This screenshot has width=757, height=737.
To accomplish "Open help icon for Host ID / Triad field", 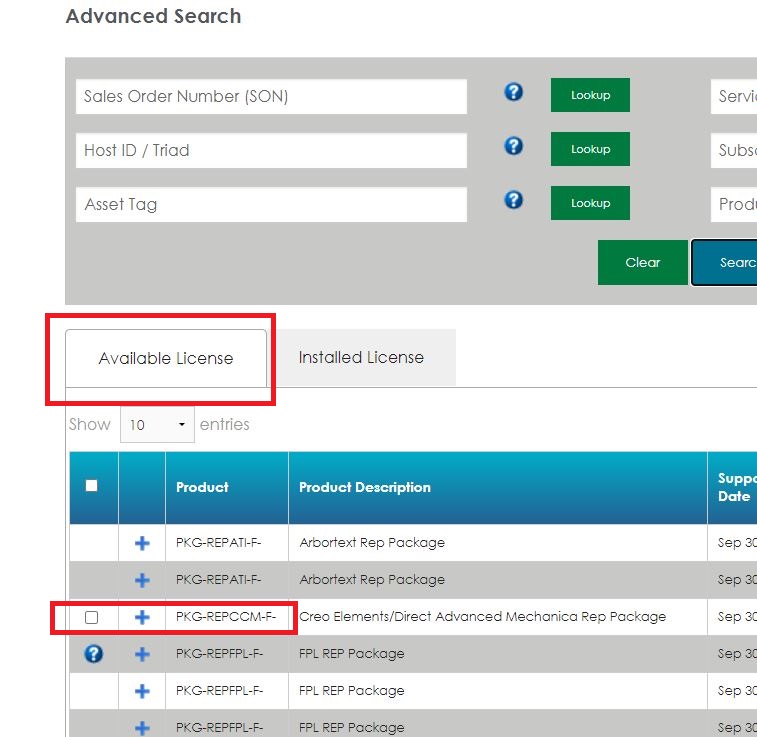I will pyautogui.click(x=513, y=146).
